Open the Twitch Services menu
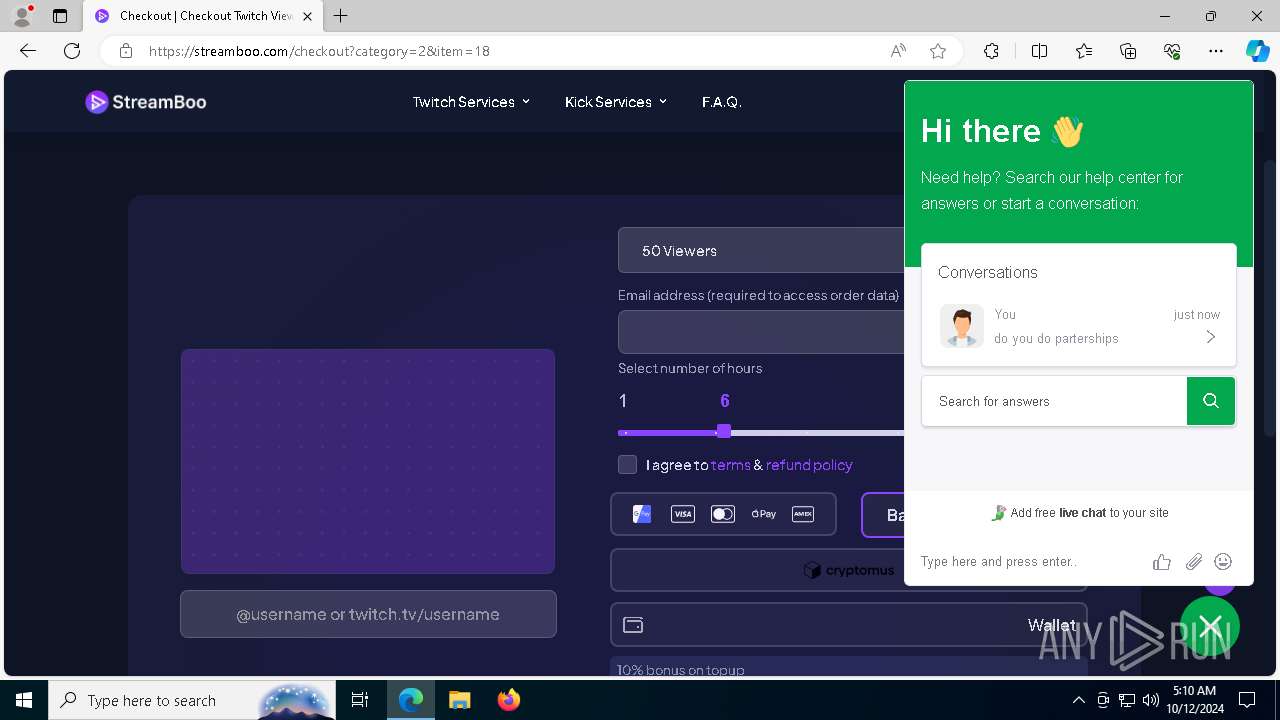The width and height of the screenshot is (1280, 720). pos(471,102)
